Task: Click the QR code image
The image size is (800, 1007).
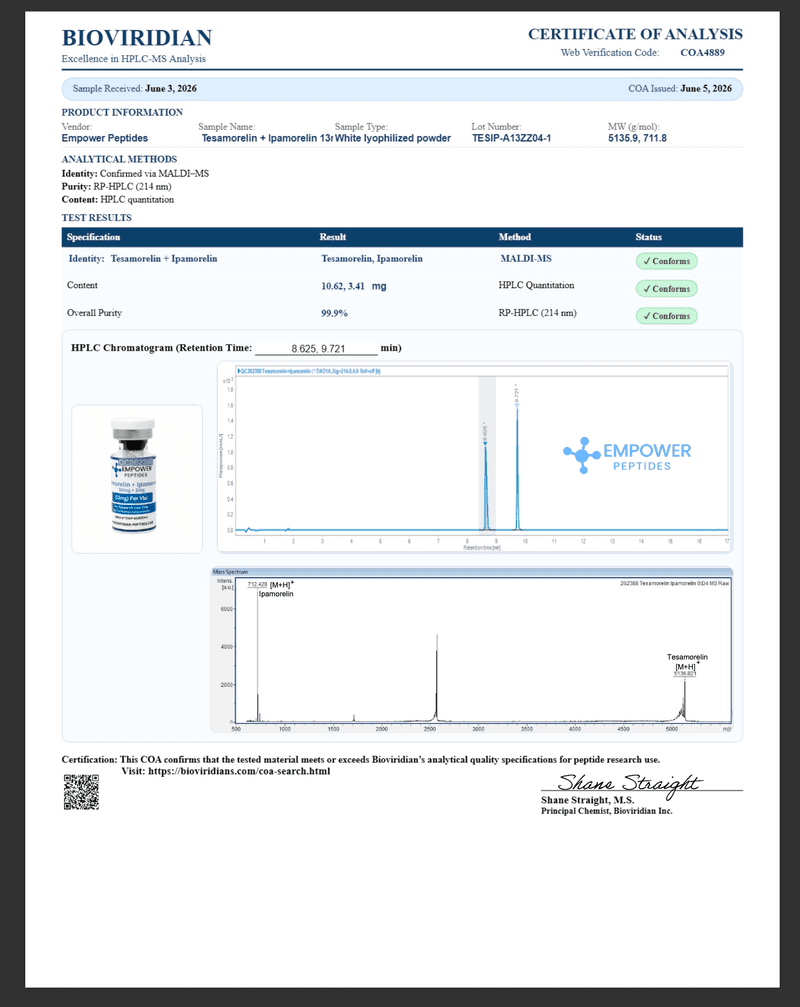Action: coord(81,792)
